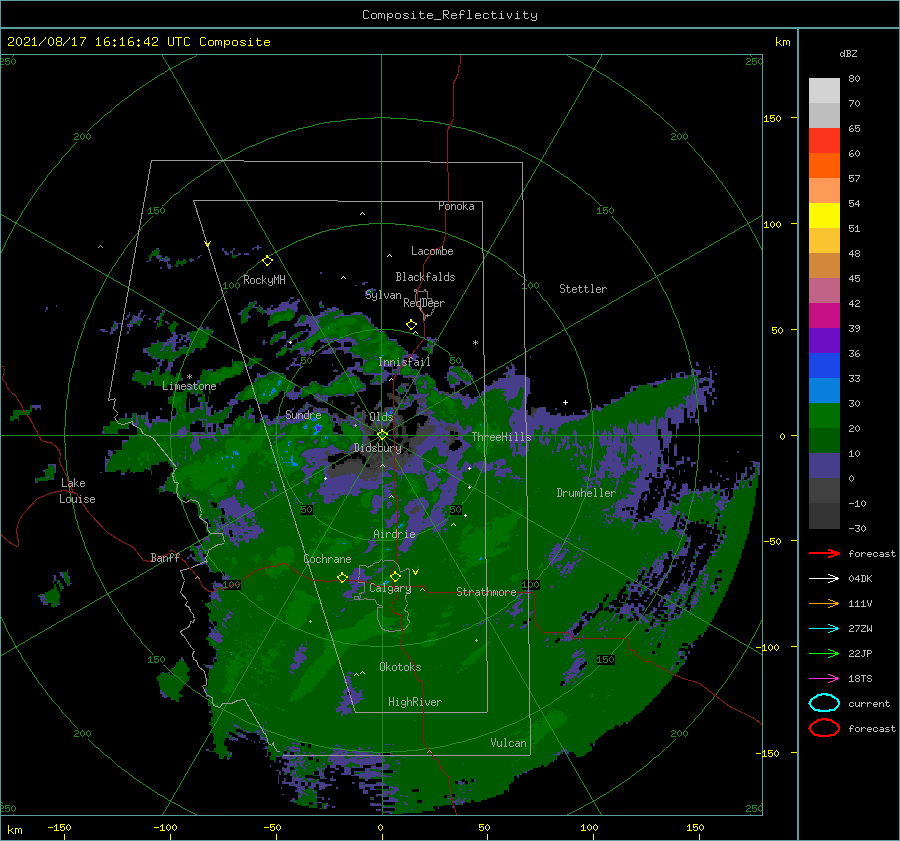The image size is (900, 841).
Task: Select the orange 111V arrow icon
Action: (x=824, y=603)
